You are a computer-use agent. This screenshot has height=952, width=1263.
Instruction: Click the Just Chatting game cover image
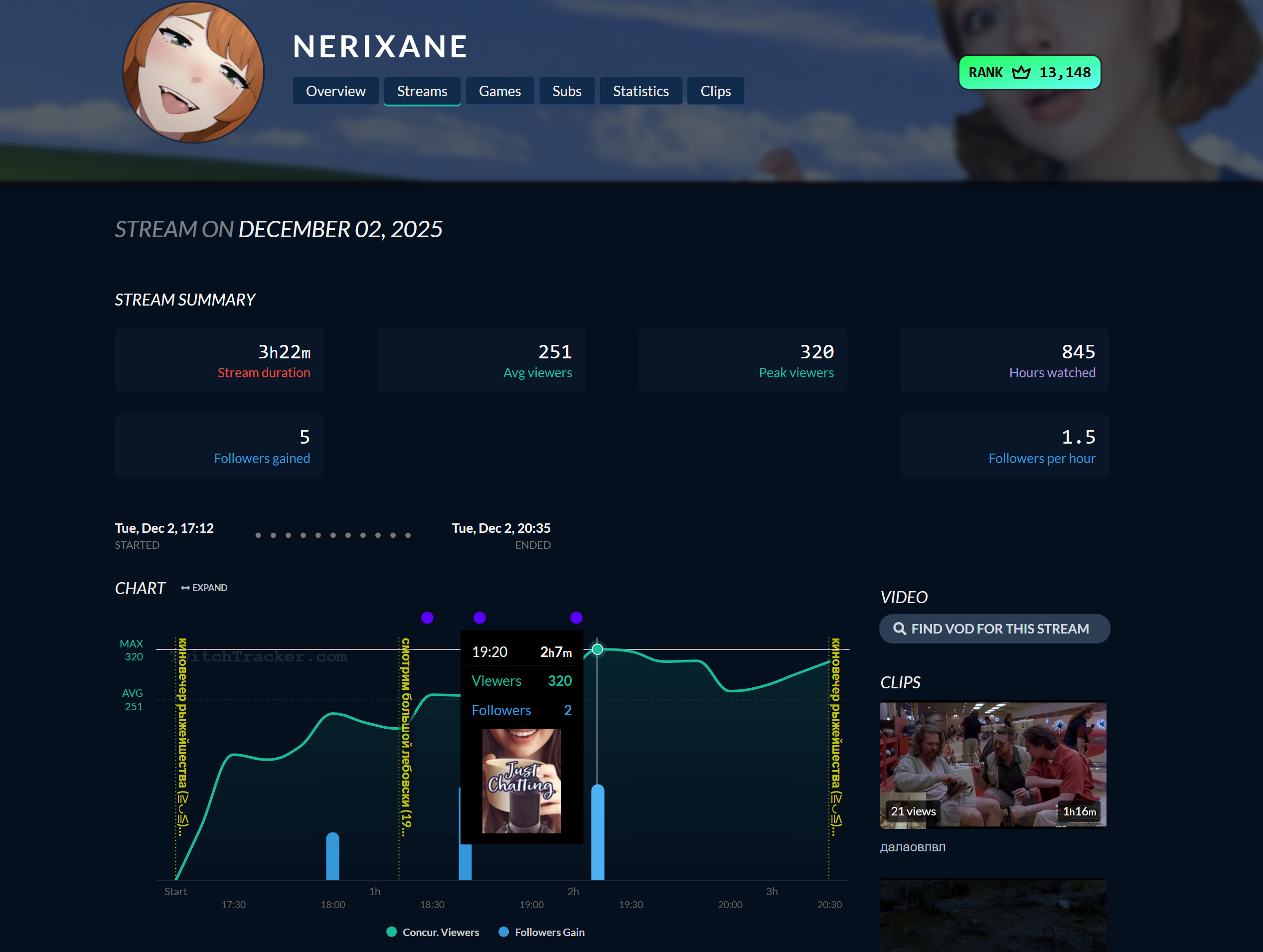521,780
